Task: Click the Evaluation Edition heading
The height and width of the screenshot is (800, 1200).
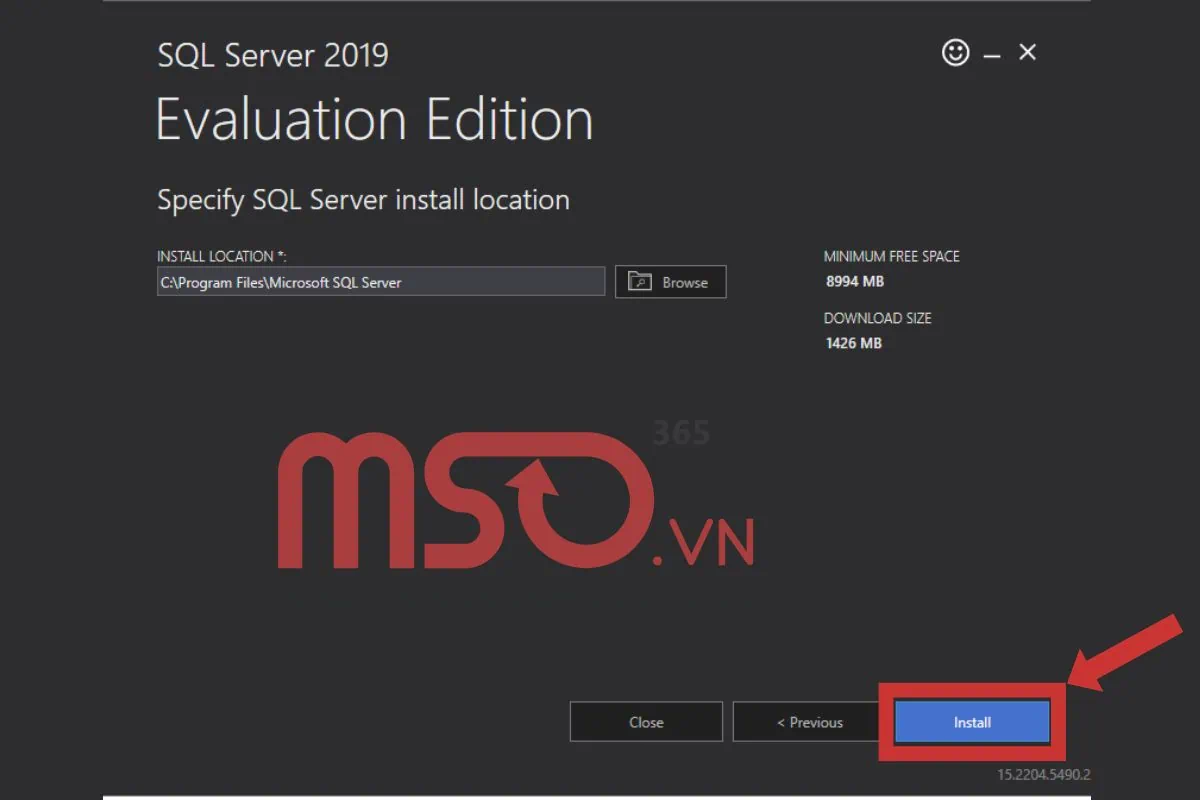Action: pyautogui.click(x=374, y=119)
